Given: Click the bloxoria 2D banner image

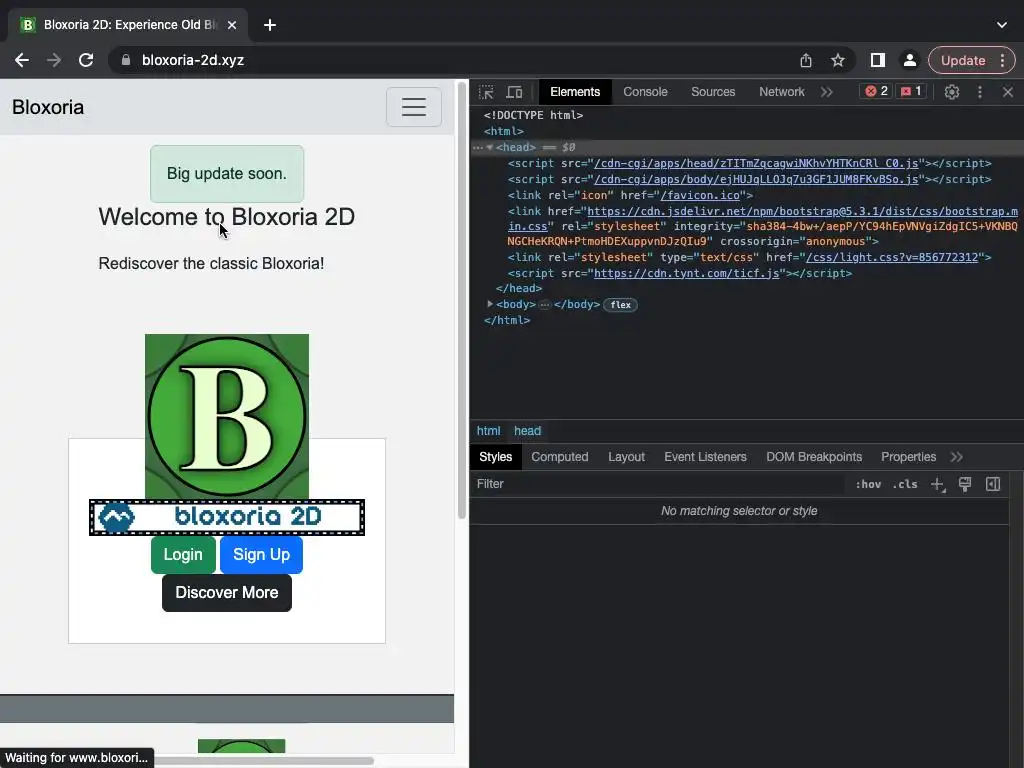Looking at the screenshot, I should (x=227, y=517).
